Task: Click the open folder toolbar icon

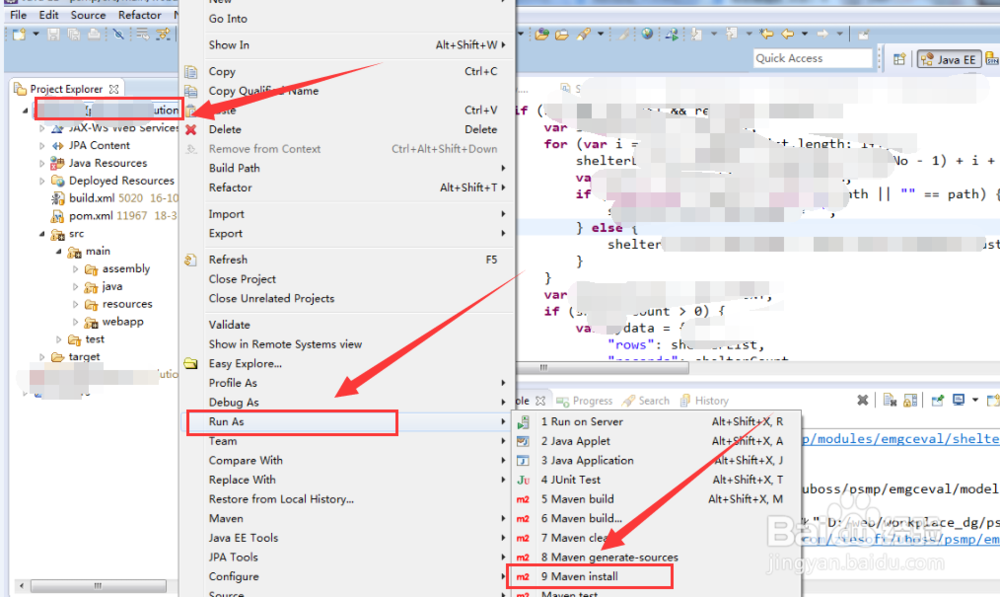Action: click(562, 34)
